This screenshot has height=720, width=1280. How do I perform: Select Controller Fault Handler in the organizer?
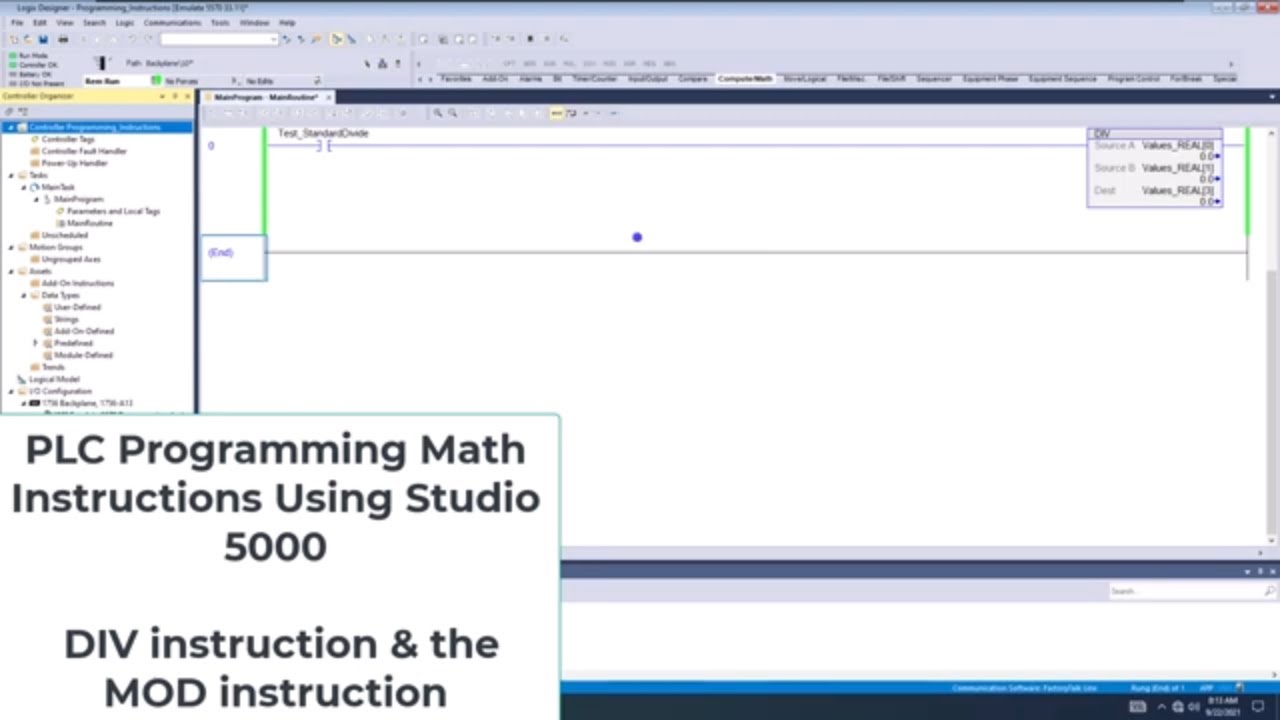click(84, 151)
